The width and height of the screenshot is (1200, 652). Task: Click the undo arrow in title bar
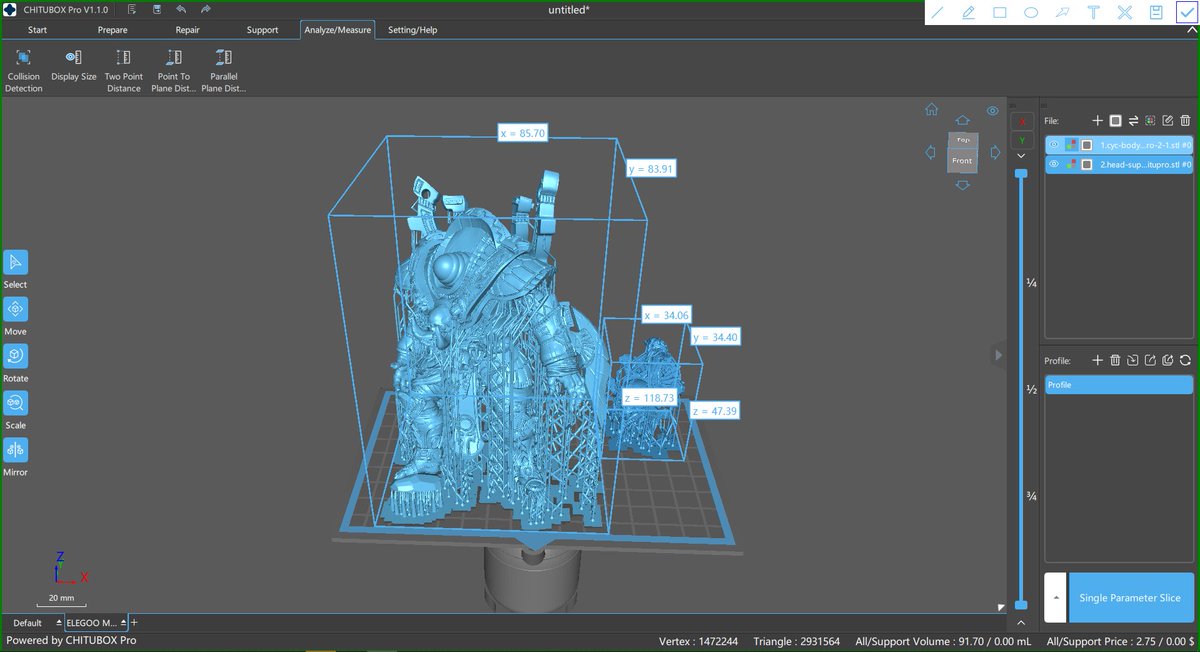click(x=182, y=9)
